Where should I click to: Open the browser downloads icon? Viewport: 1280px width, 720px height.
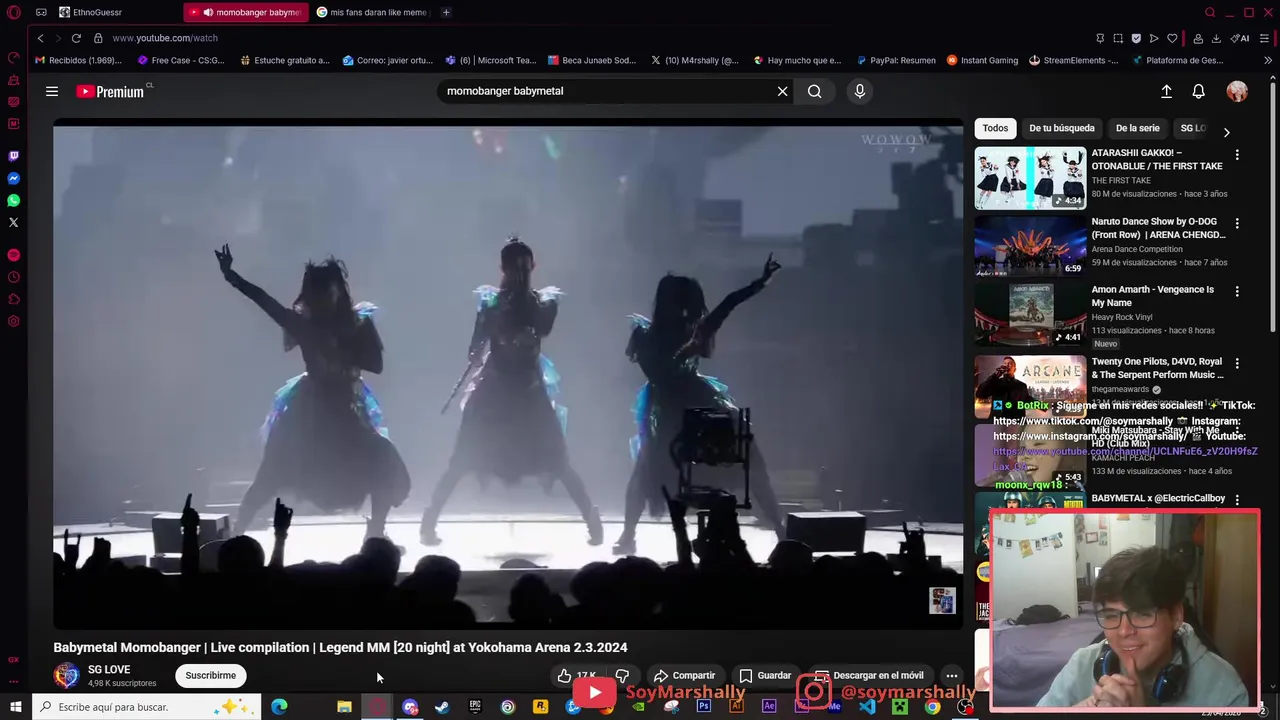click(x=1216, y=38)
